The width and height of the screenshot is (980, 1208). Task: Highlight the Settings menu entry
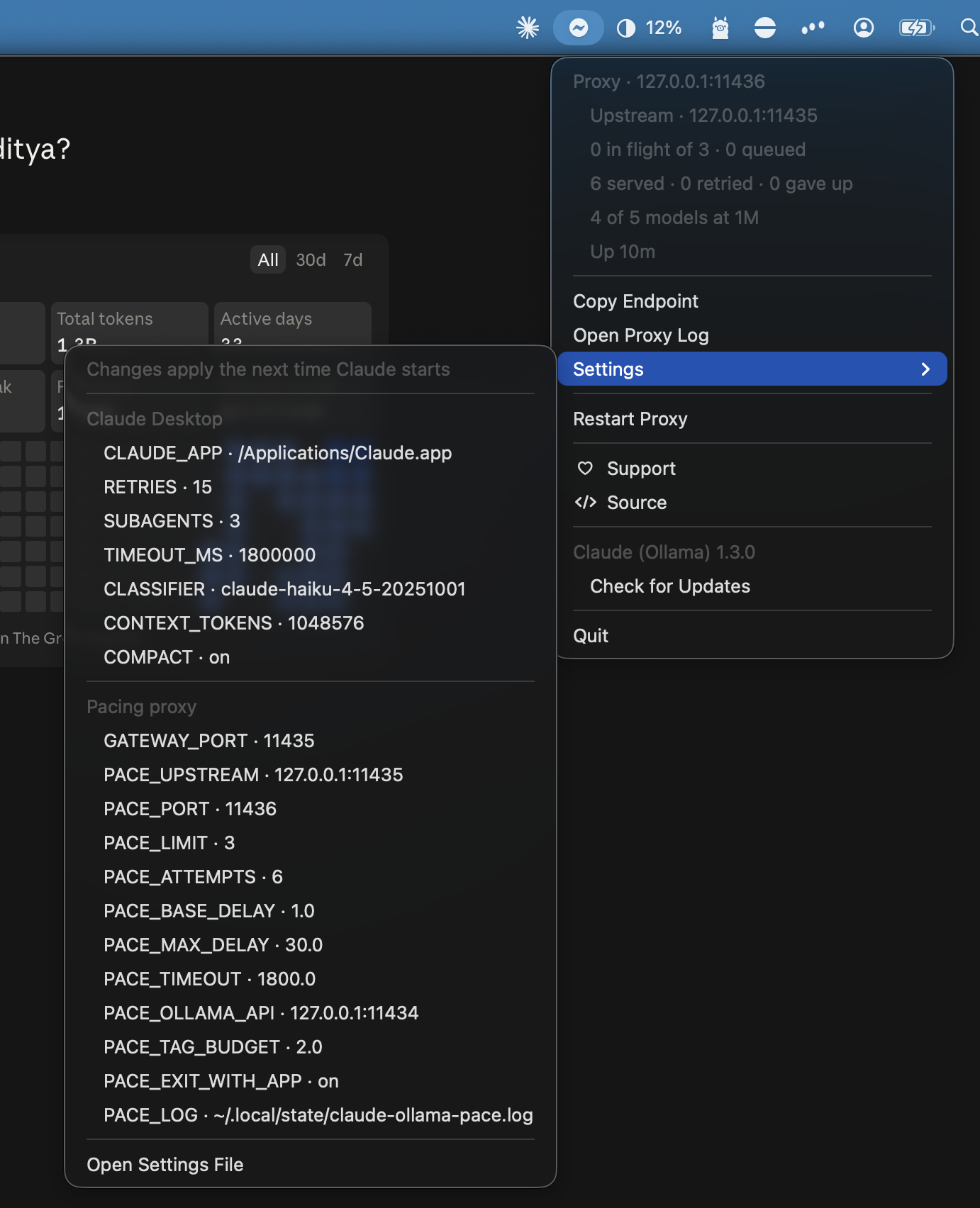pyautogui.click(x=752, y=369)
